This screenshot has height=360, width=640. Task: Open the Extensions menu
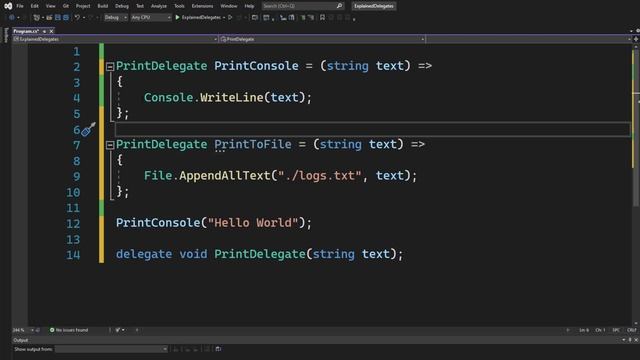tap(202, 6)
